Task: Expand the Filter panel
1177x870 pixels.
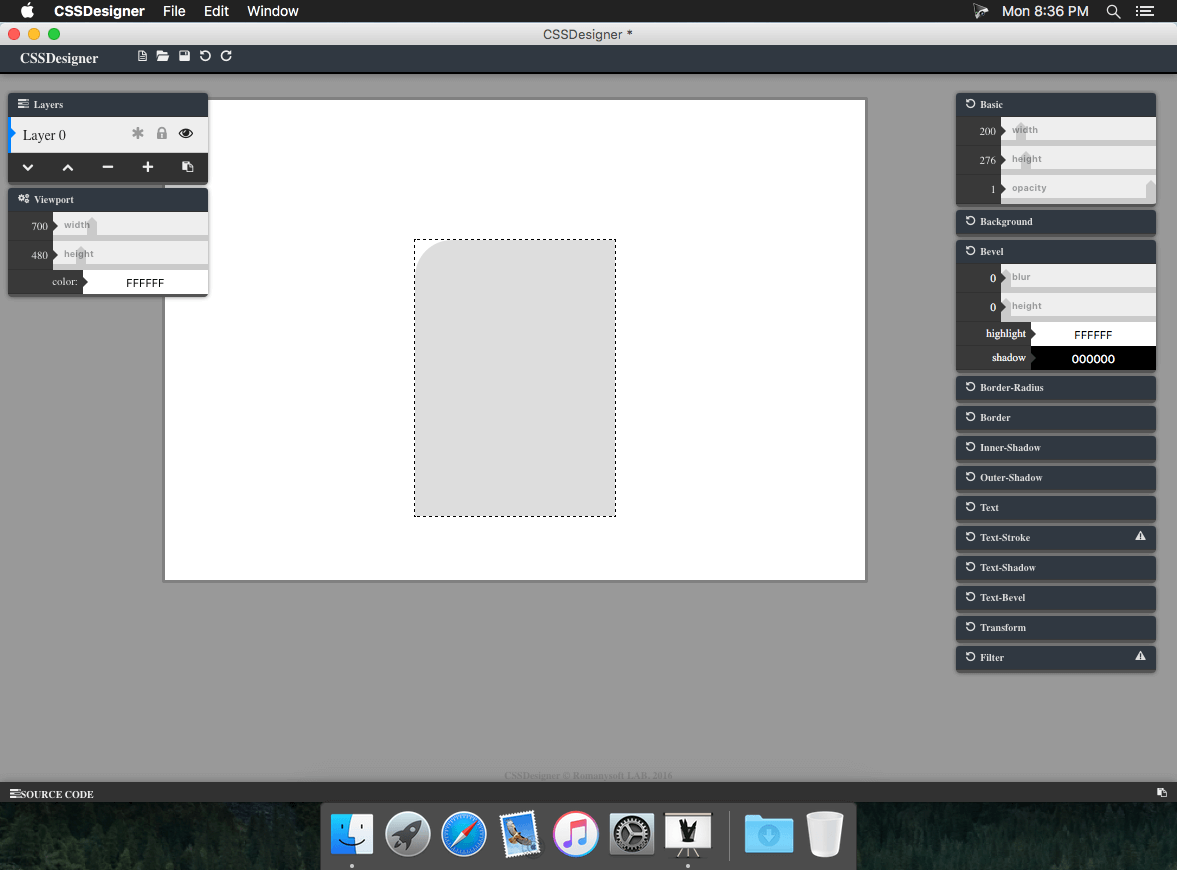Action: (x=1055, y=658)
